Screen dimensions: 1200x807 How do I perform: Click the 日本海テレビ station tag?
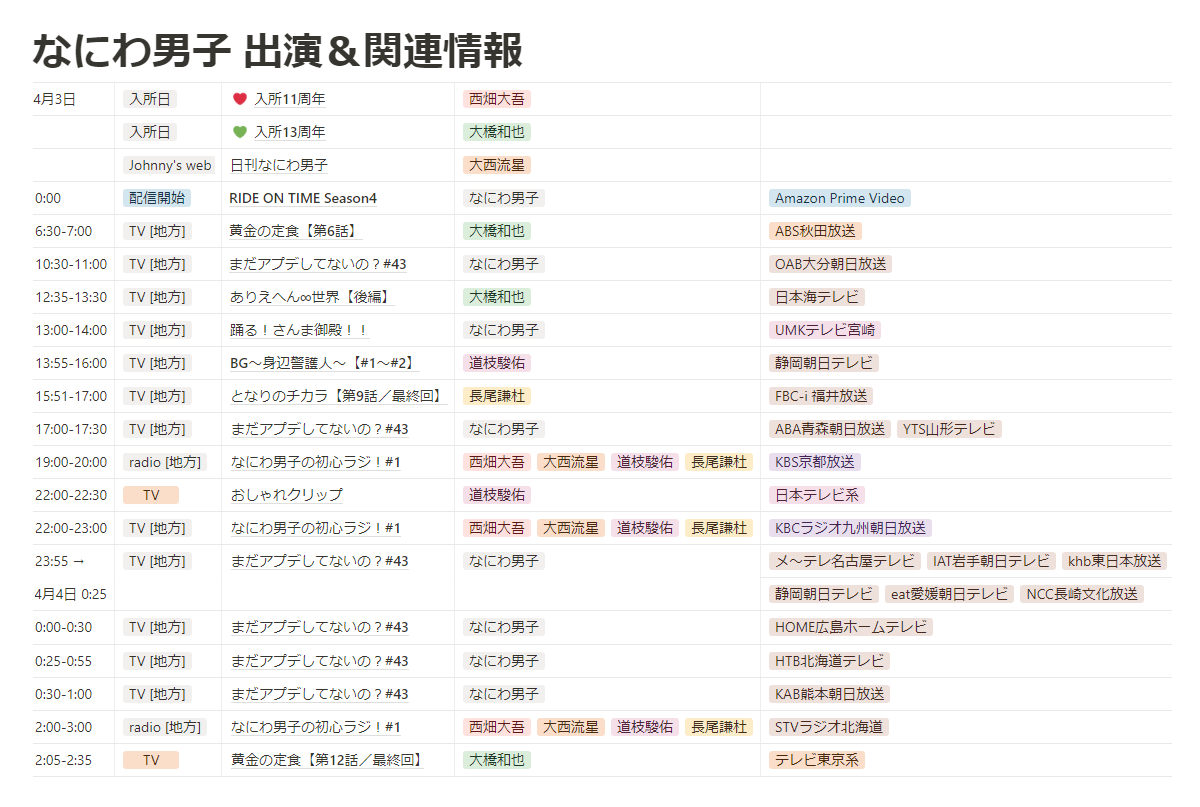(817, 297)
